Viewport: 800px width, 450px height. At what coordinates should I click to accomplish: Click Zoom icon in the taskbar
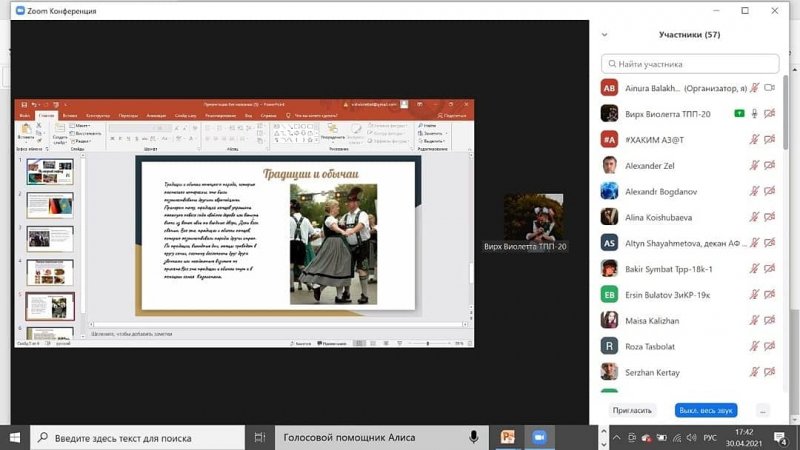pyautogui.click(x=539, y=437)
